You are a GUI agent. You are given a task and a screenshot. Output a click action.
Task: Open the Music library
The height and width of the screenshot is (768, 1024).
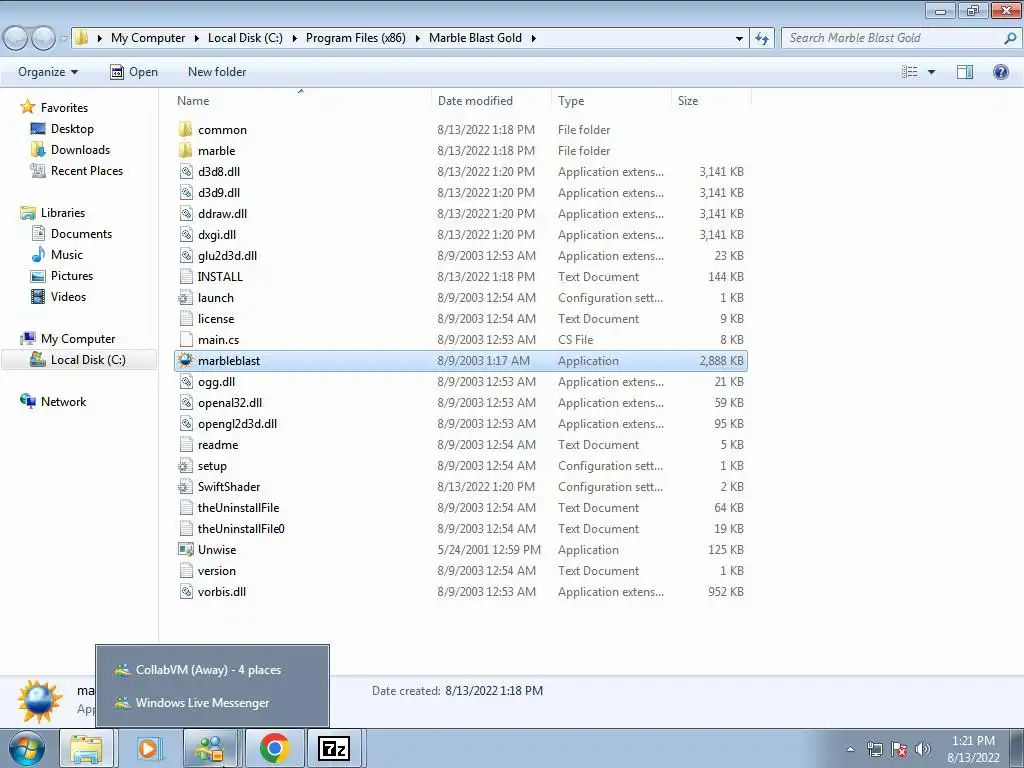67,255
